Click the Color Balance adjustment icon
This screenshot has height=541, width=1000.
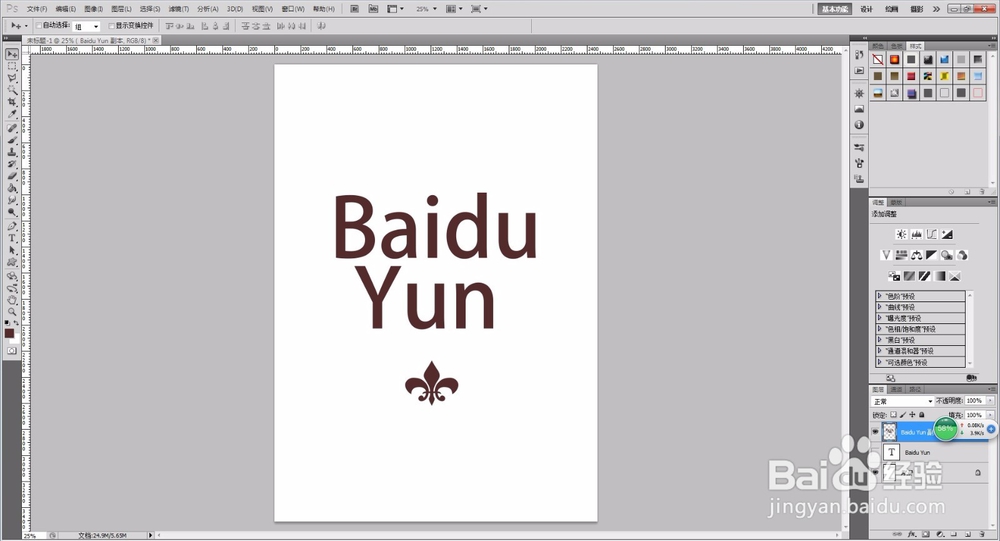(916, 255)
